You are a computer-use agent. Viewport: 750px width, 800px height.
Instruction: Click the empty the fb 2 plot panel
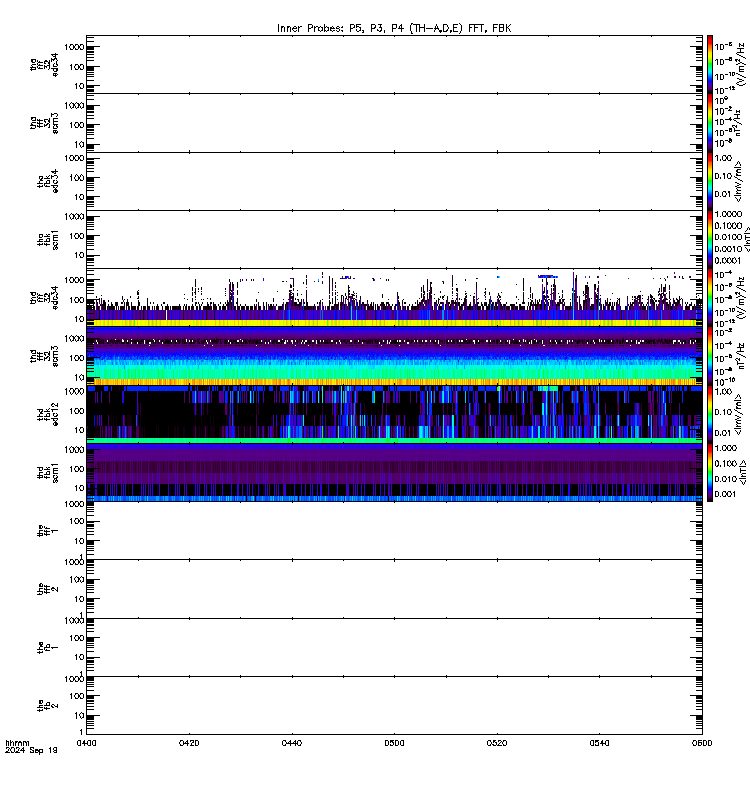[x=394, y=706]
